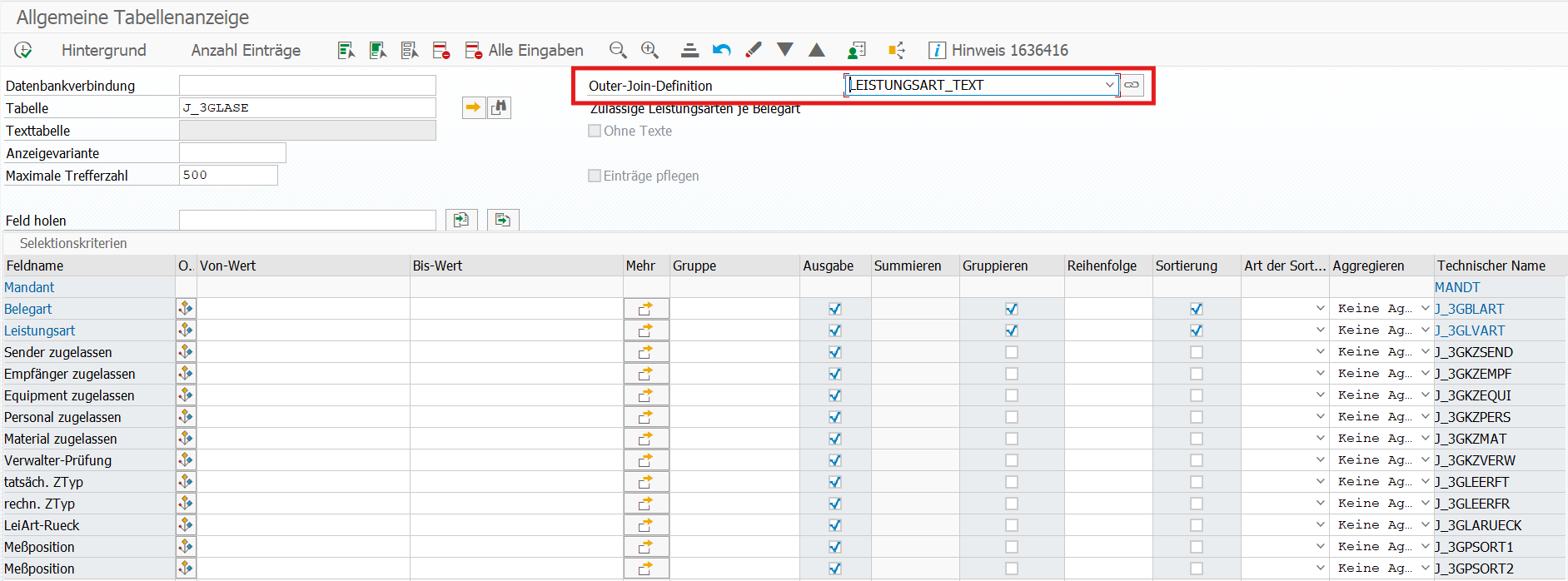Click the yellow arrow next to Tabelle field
The image size is (1568, 581).
click(x=473, y=107)
